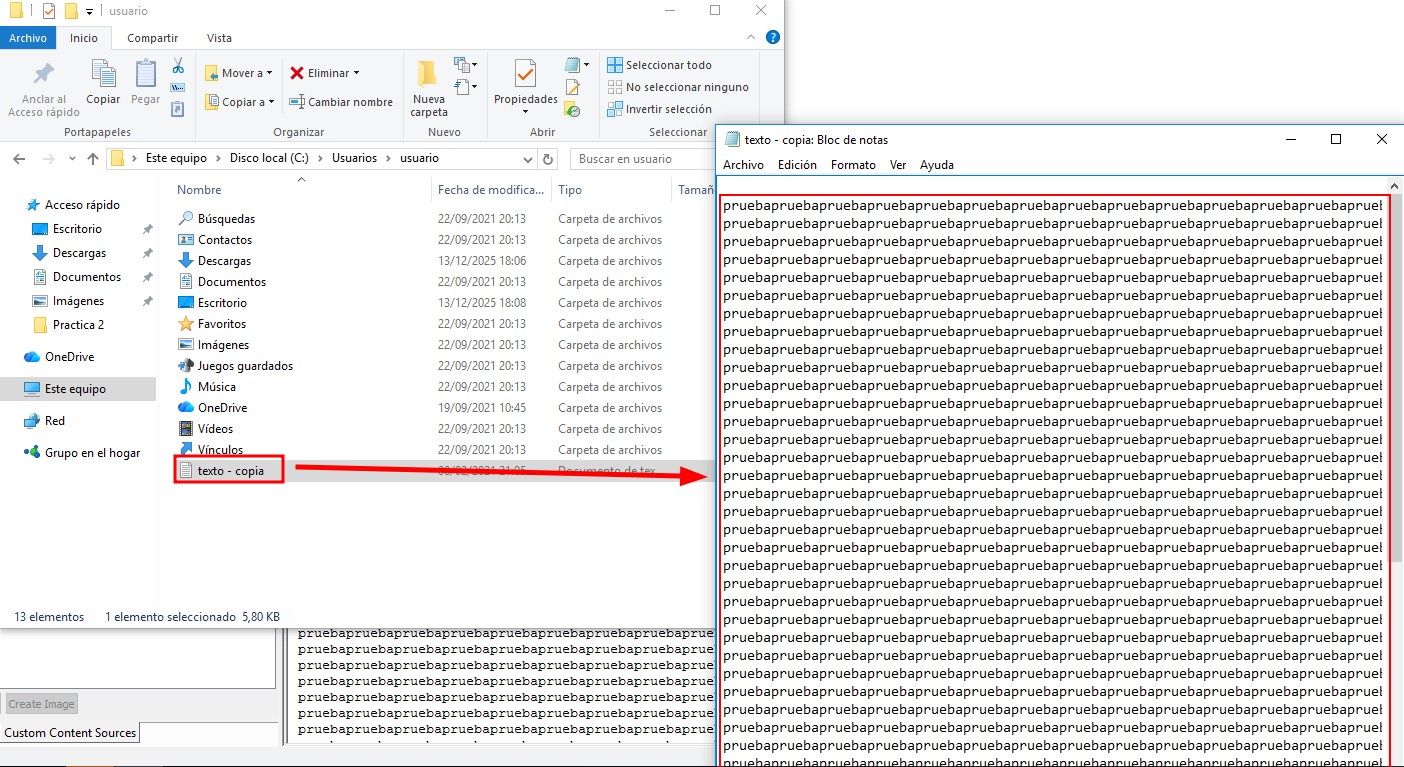Click the scissors Cortar icon

[178, 66]
